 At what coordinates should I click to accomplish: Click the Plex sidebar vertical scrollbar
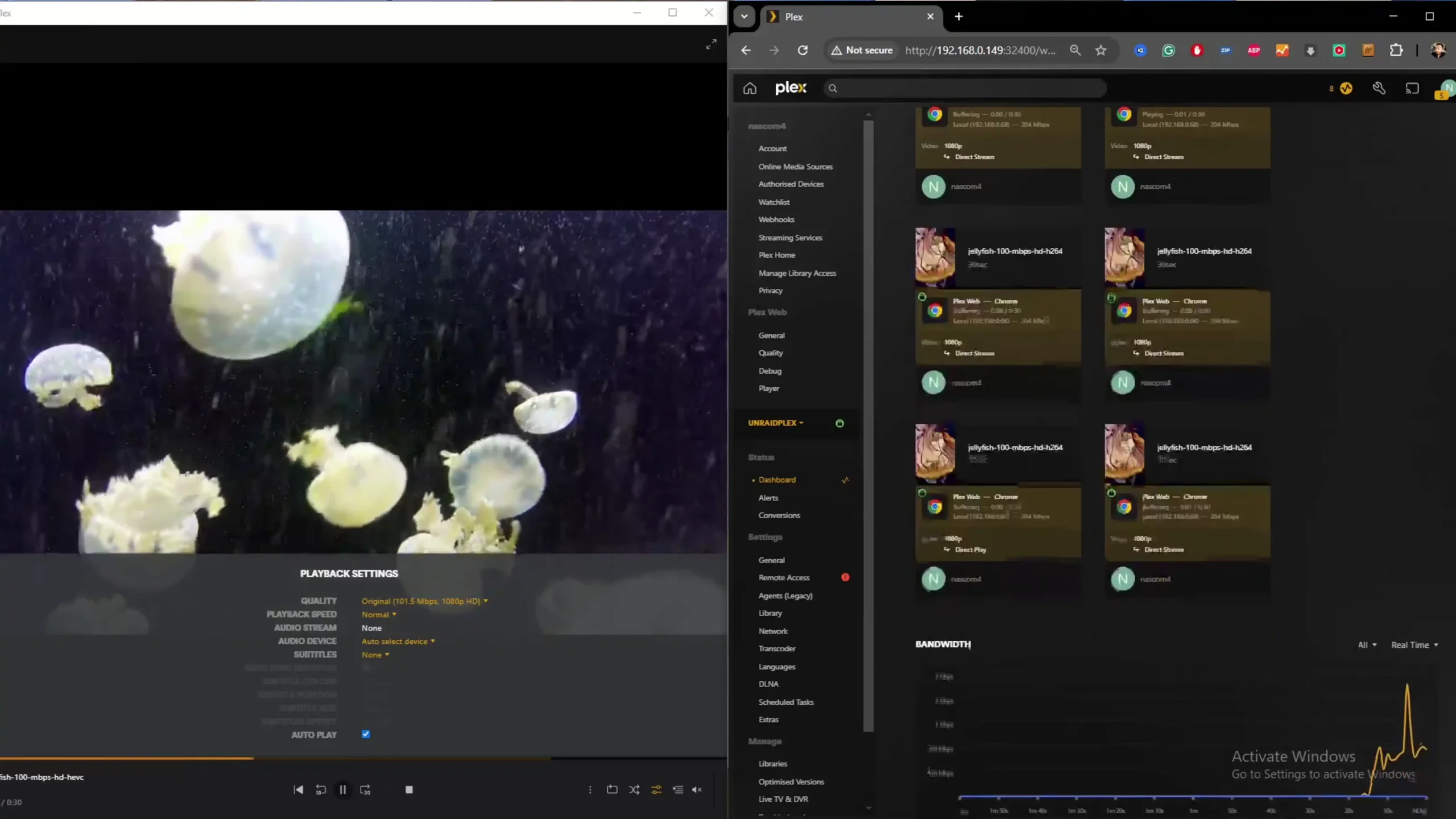point(868,427)
